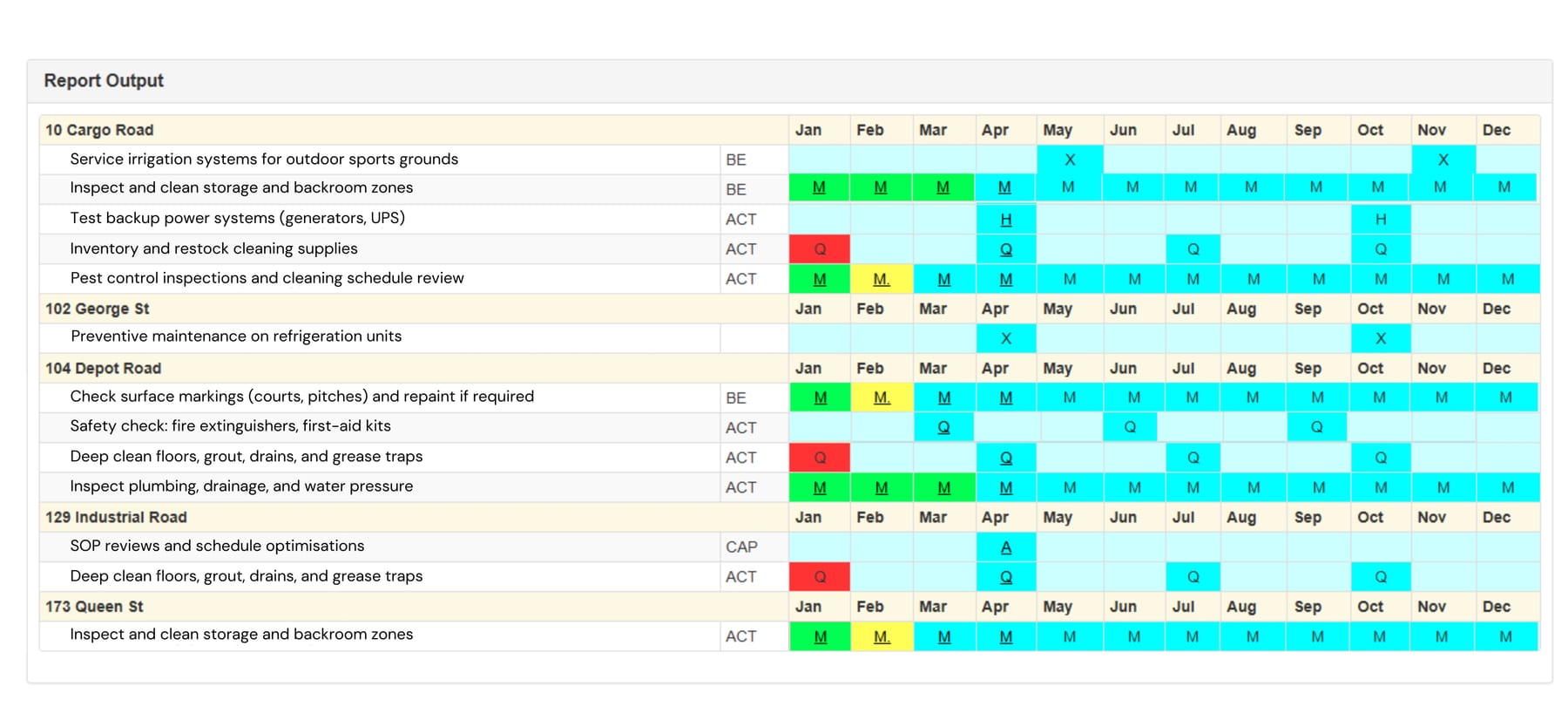The height and width of the screenshot is (727, 1568).
Task: Click April Q link for Inventory and restock
Action: click(x=1006, y=249)
